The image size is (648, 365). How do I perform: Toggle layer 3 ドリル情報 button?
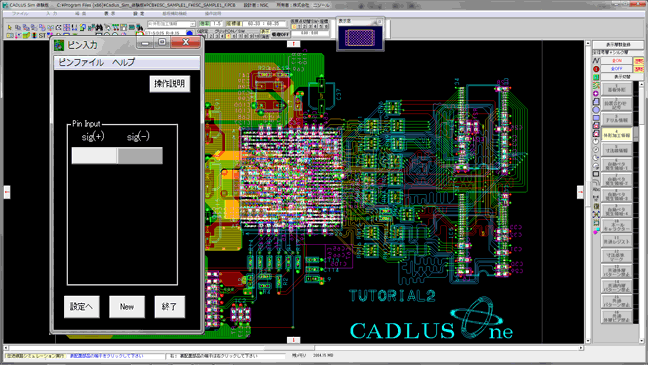pyautogui.click(x=616, y=119)
